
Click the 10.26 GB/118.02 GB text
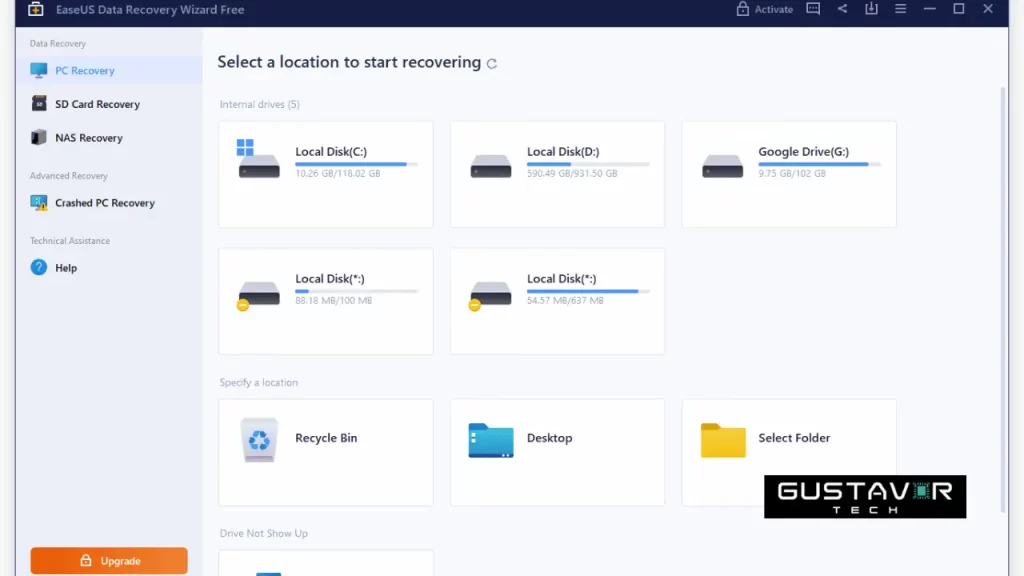(338, 174)
